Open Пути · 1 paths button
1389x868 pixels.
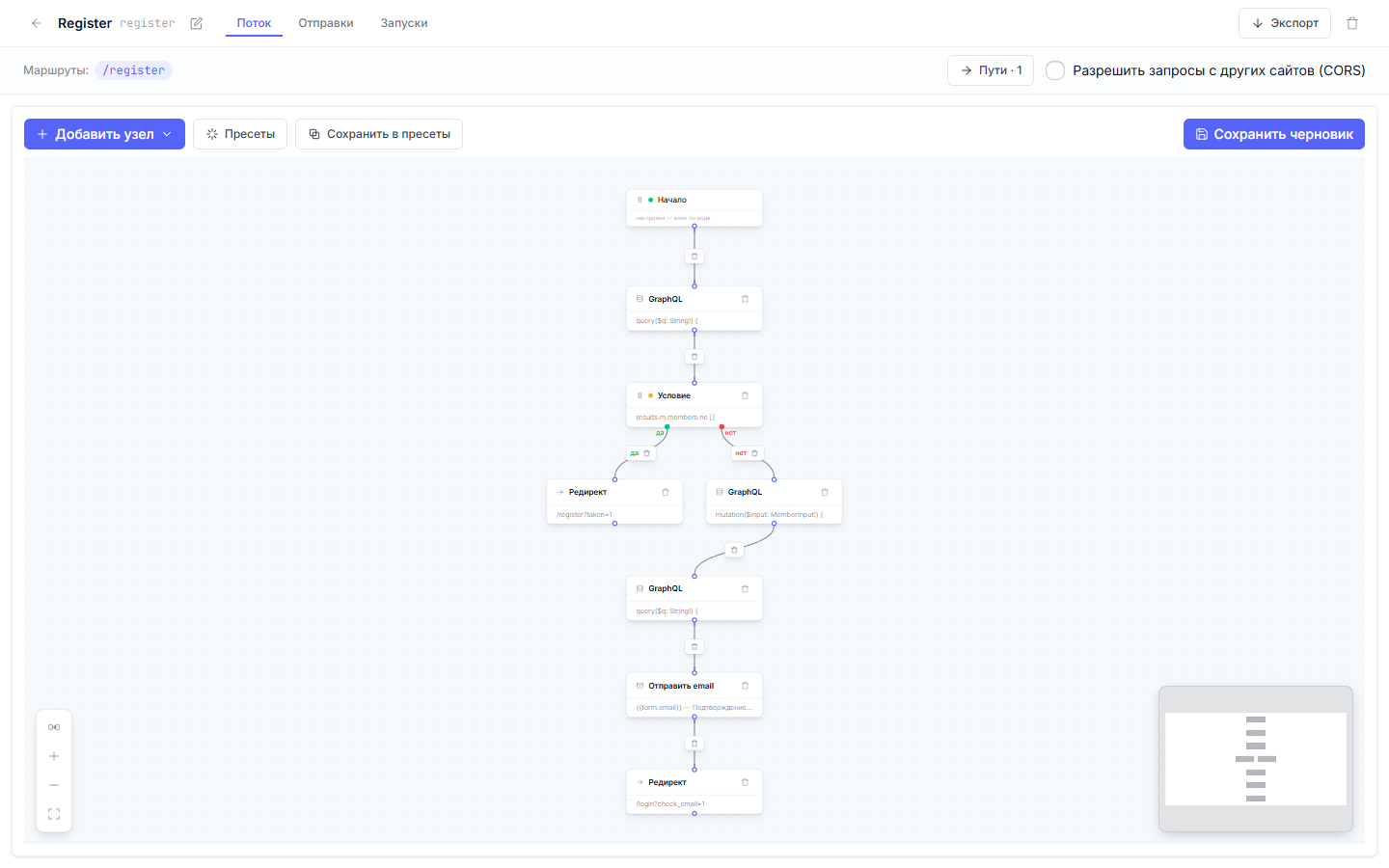point(991,70)
